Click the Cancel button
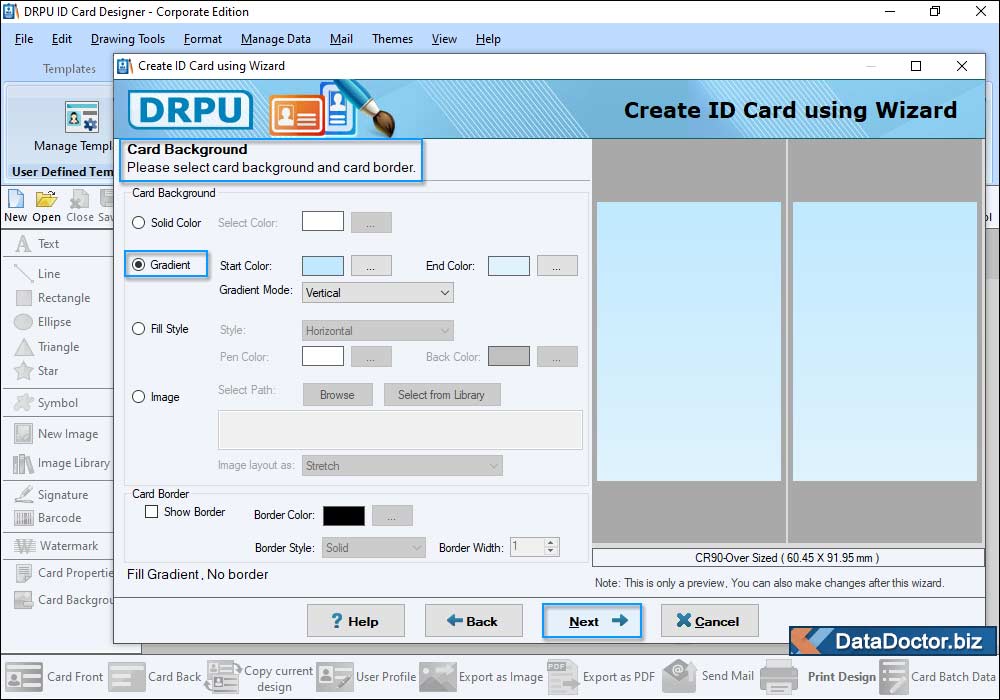Viewport: 1000px width, 700px height. click(x=709, y=621)
